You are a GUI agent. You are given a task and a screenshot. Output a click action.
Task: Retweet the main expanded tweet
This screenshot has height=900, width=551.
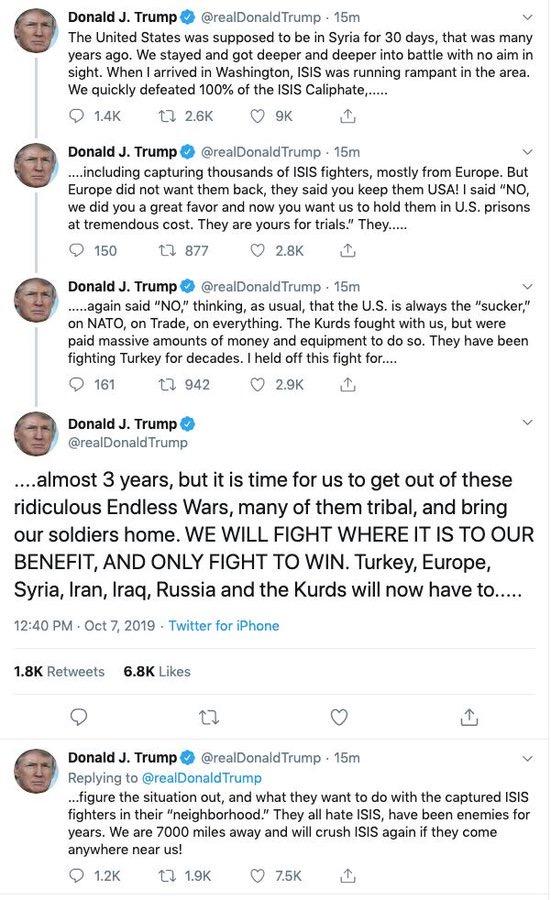209,717
